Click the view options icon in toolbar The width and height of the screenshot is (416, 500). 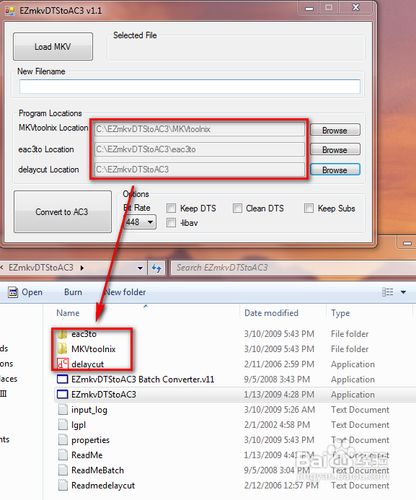[388, 292]
